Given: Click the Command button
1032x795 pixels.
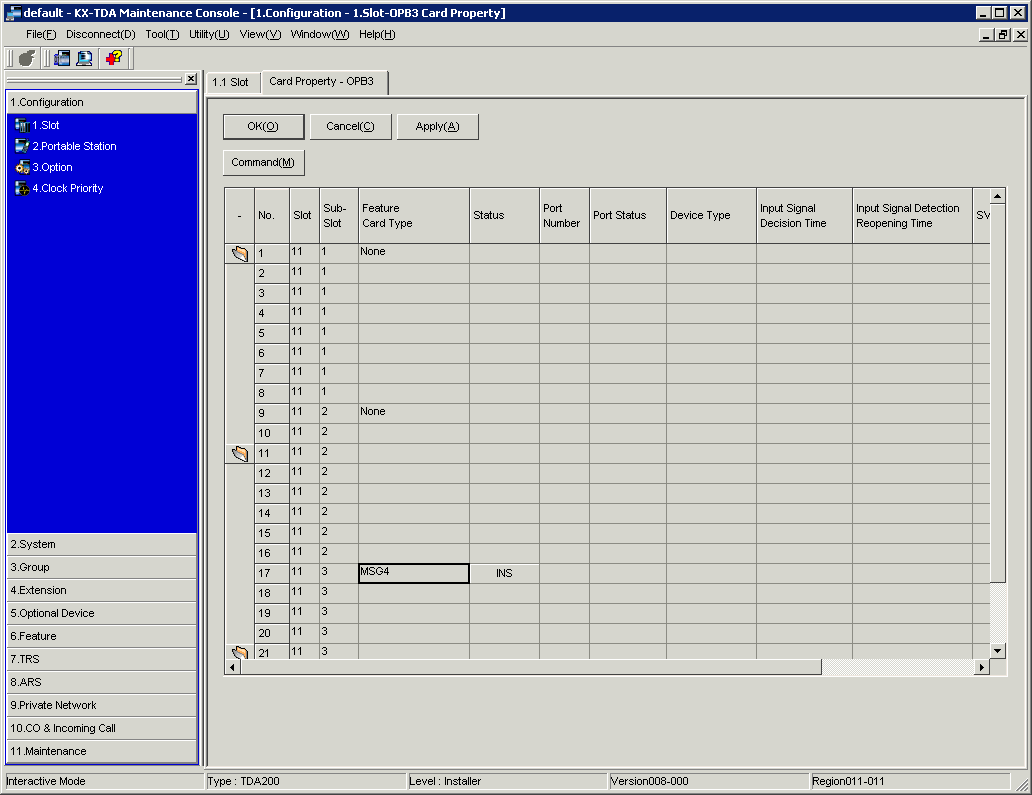Looking at the screenshot, I should click(x=263, y=163).
